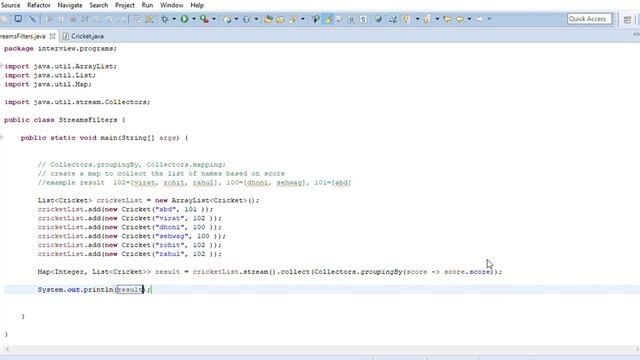Viewport: 640px width, 360px height.
Task: Switch to the StreamsFilters.java editor tab
Action: tap(23, 36)
